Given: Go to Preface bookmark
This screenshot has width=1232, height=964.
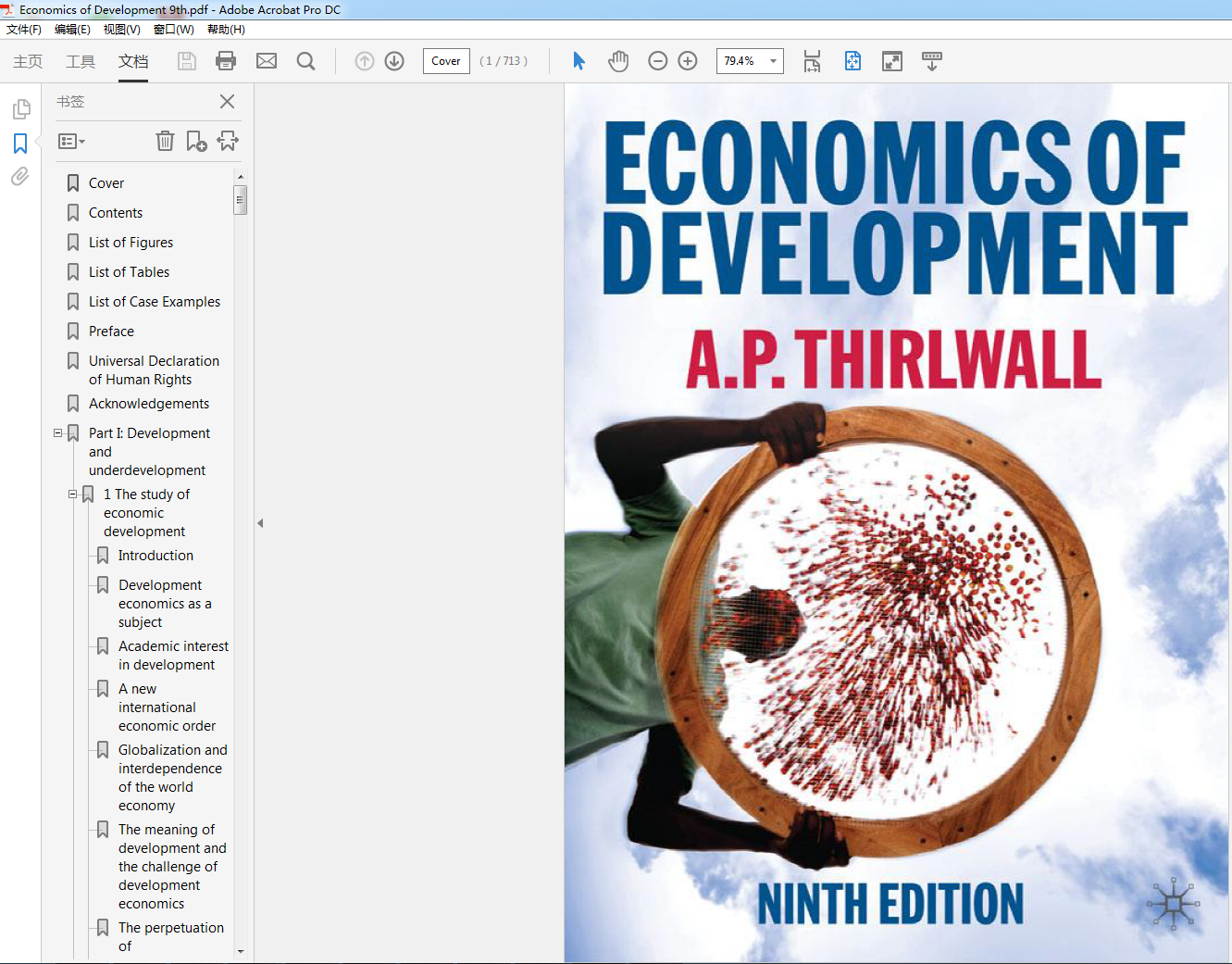Looking at the screenshot, I should click(111, 332).
